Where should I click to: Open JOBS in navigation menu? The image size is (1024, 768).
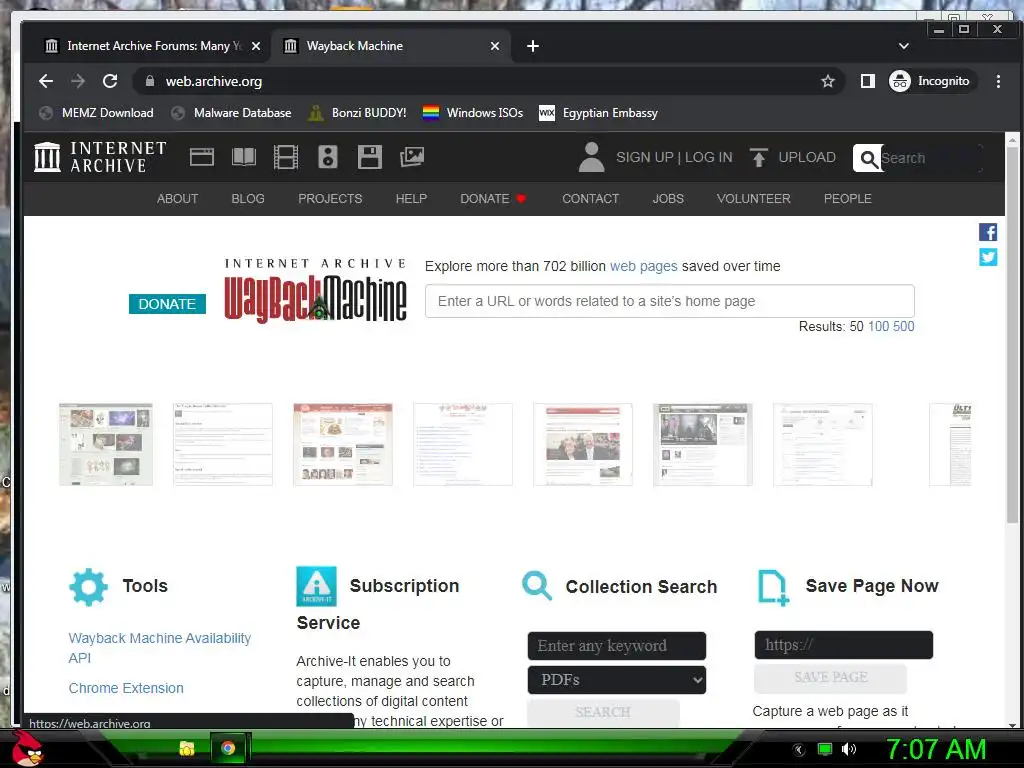tap(667, 199)
